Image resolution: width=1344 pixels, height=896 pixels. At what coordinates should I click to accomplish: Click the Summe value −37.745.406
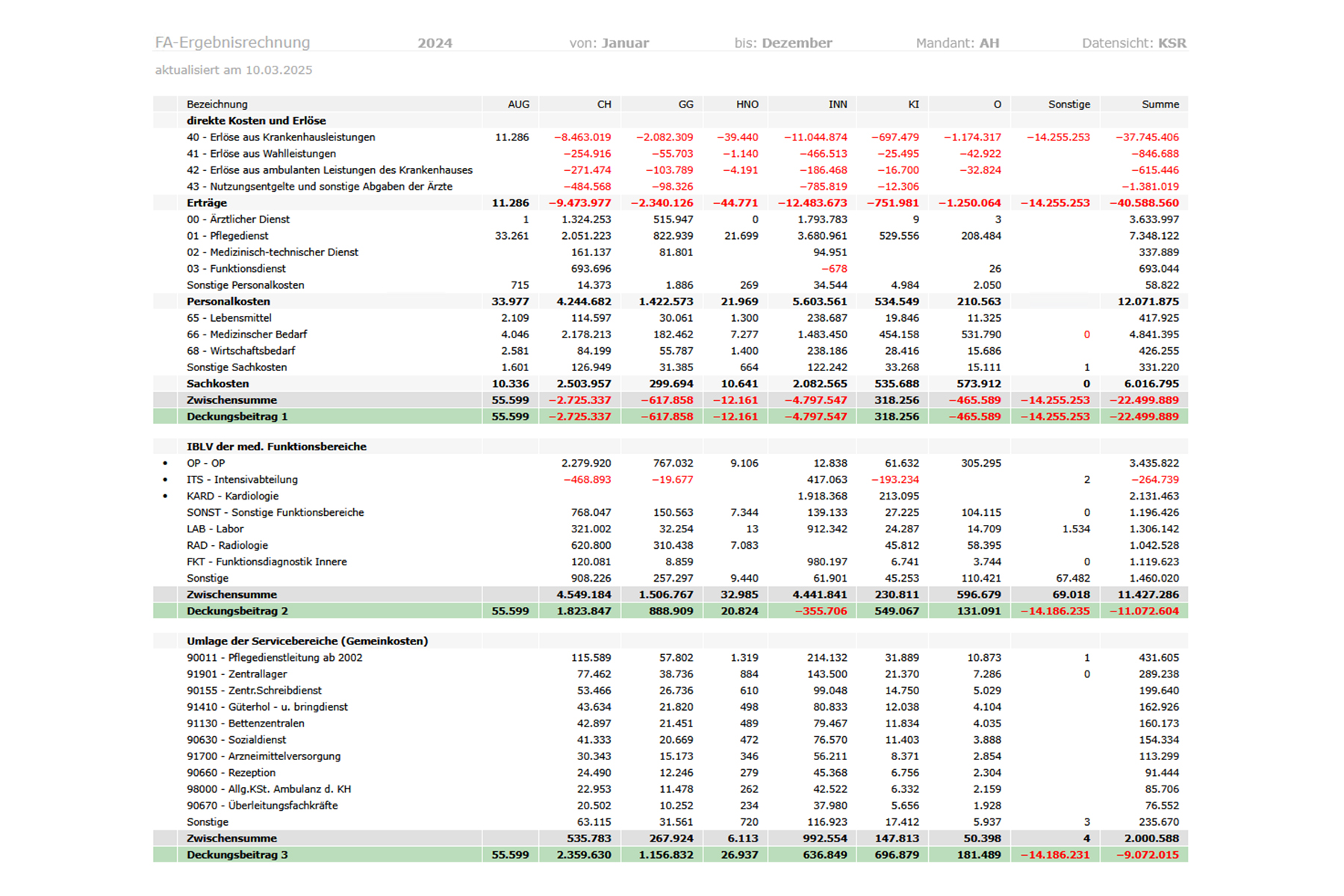(1148, 137)
